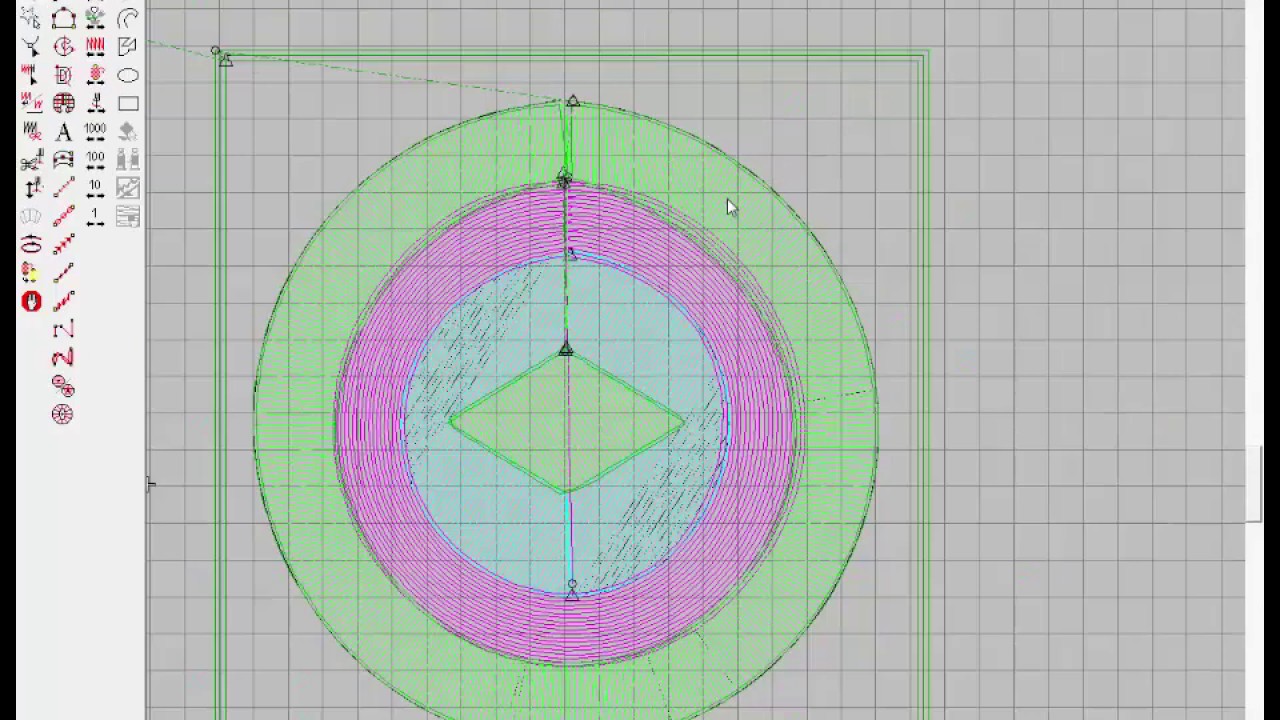The image size is (1280, 720).
Task: Click the red-and-yellow chain stitch icon
Action: tap(95, 75)
